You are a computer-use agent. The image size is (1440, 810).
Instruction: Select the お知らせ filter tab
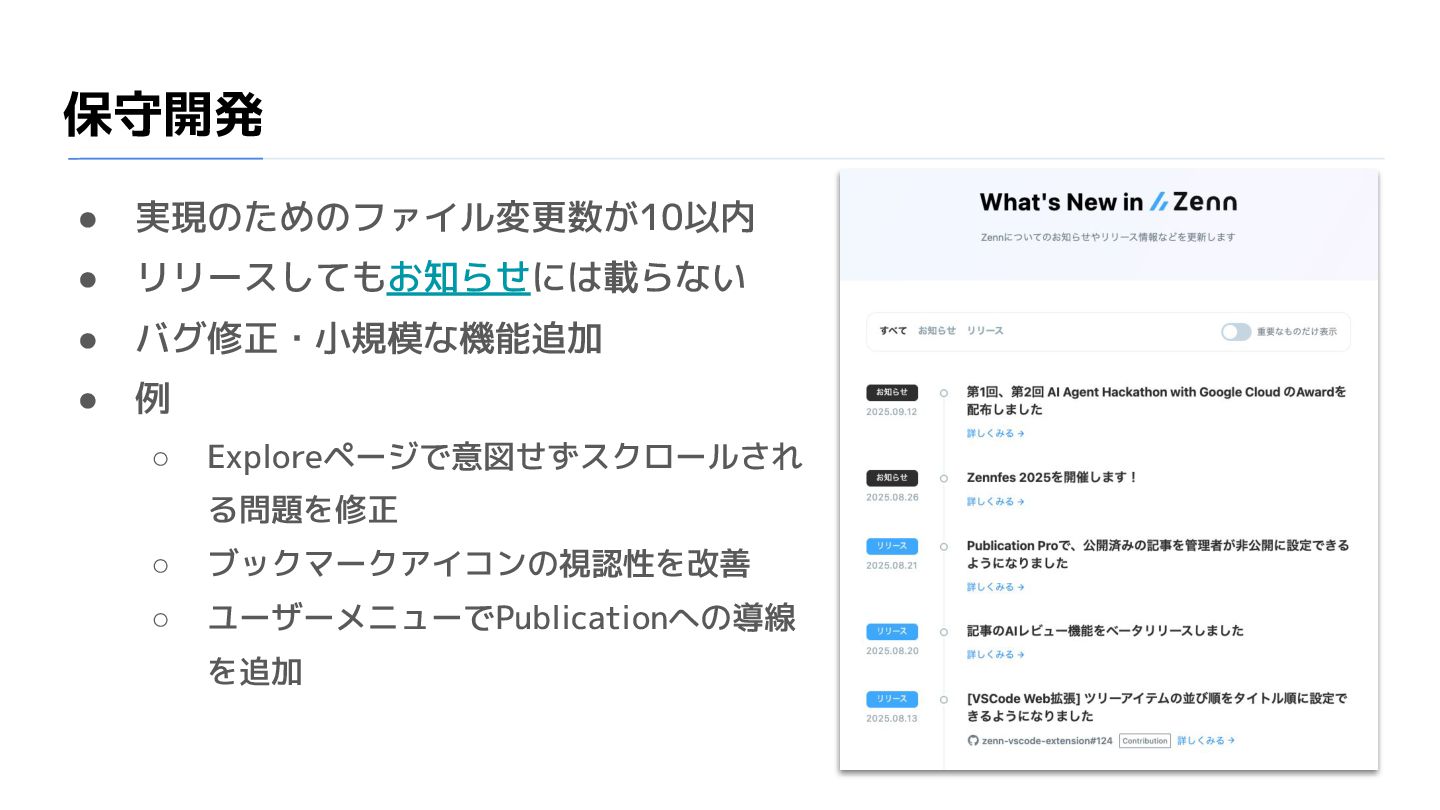pos(937,331)
